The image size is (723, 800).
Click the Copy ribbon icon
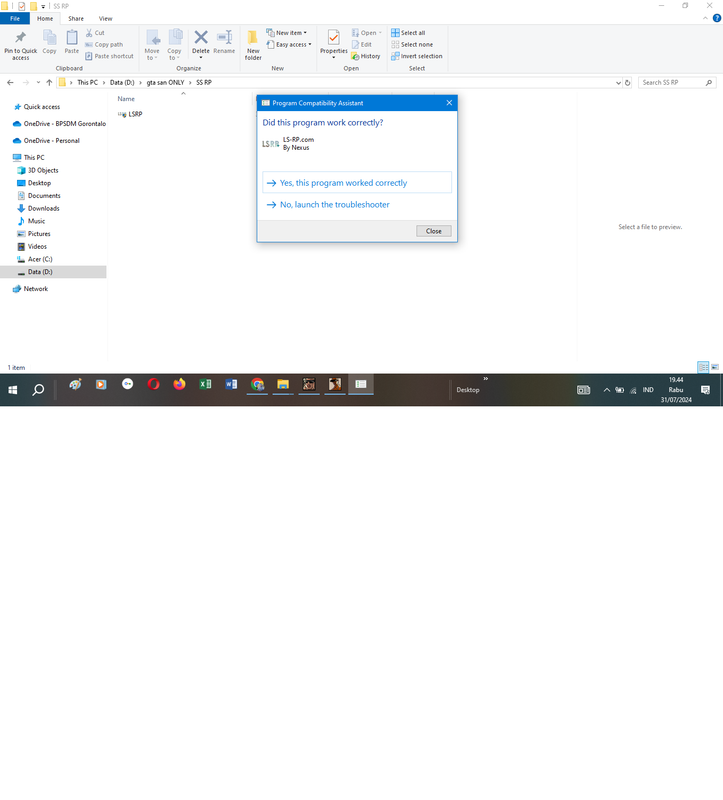pyautogui.click(x=49, y=37)
